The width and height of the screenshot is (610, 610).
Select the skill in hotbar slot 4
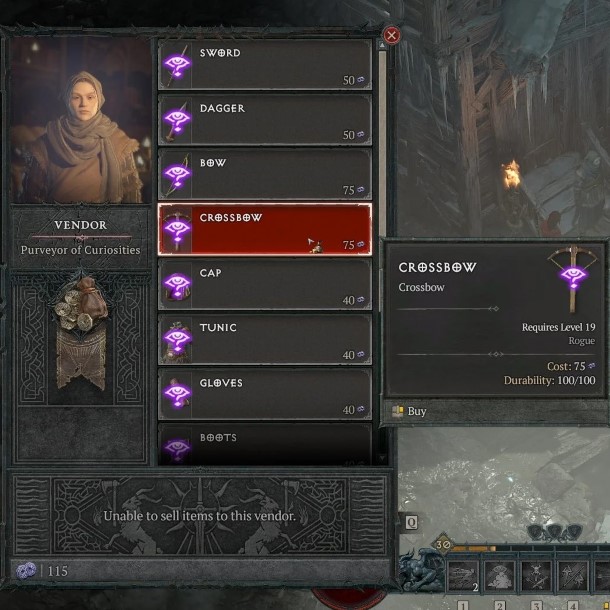coord(573,577)
